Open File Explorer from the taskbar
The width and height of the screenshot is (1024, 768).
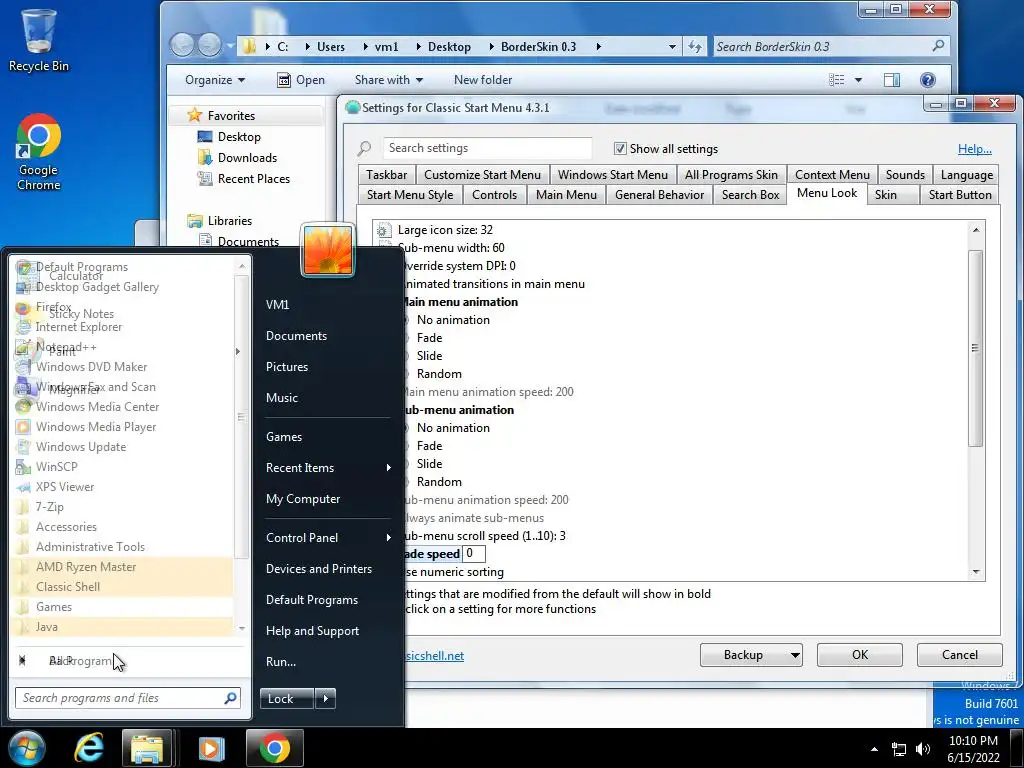147,748
